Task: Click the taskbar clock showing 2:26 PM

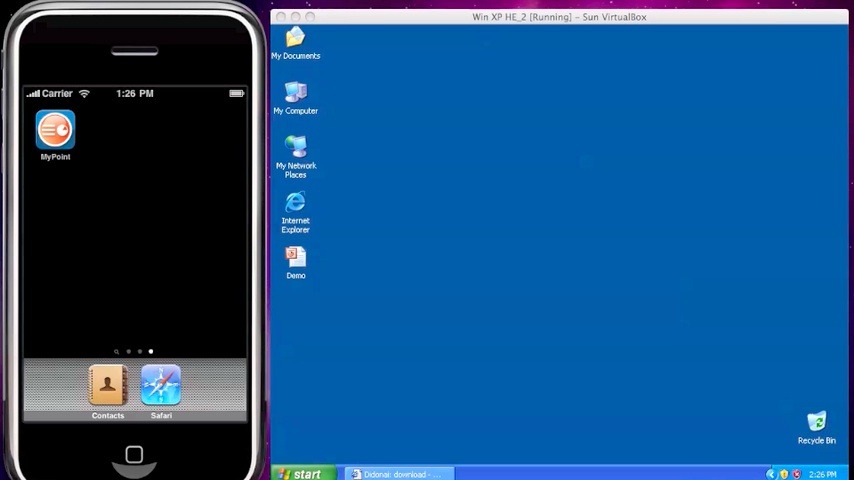Action: coord(823,474)
